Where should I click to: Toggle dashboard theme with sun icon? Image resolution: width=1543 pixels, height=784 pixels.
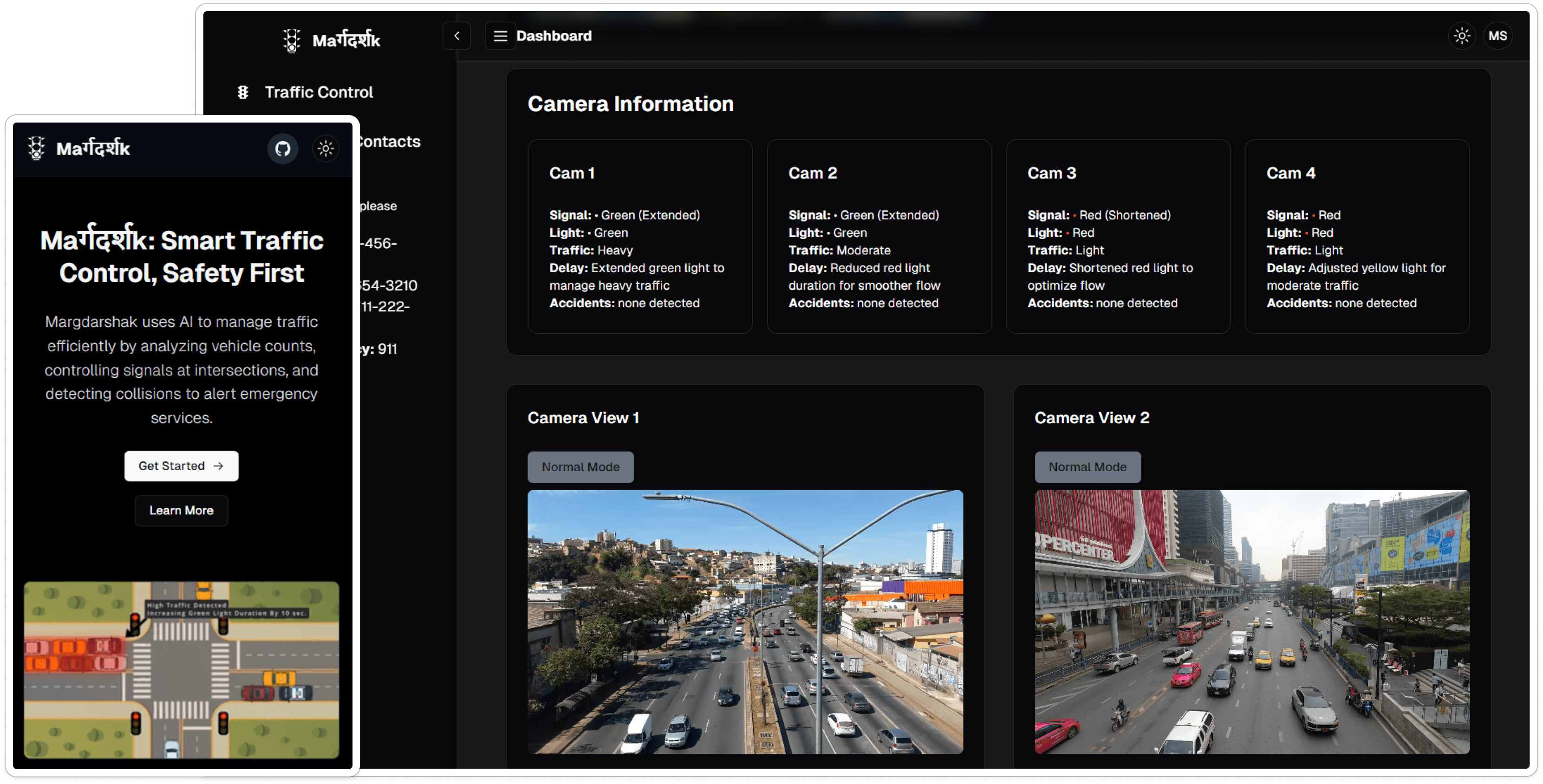[1462, 36]
